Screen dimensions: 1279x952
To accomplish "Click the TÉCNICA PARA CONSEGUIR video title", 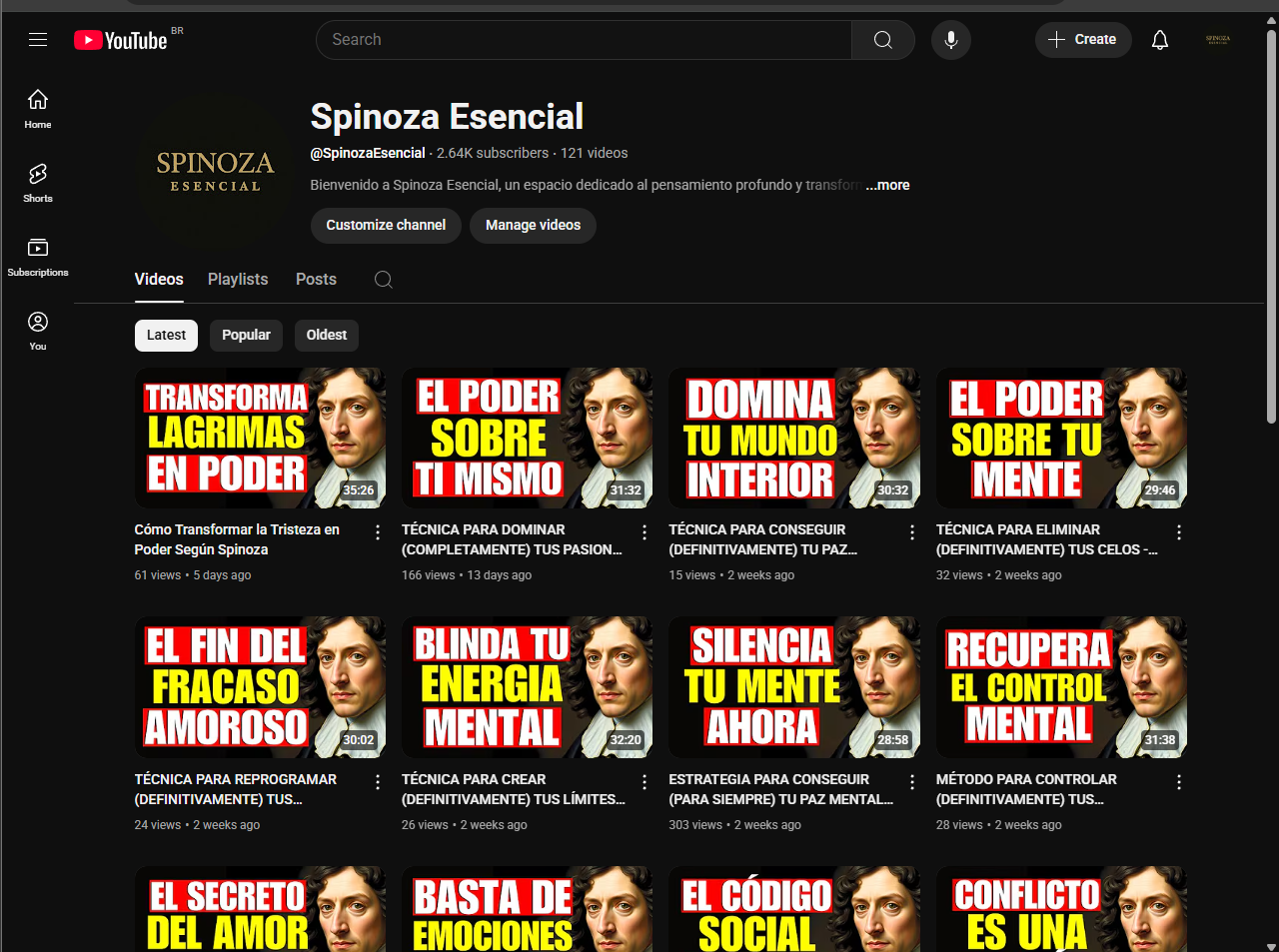I will click(x=763, y=539).
